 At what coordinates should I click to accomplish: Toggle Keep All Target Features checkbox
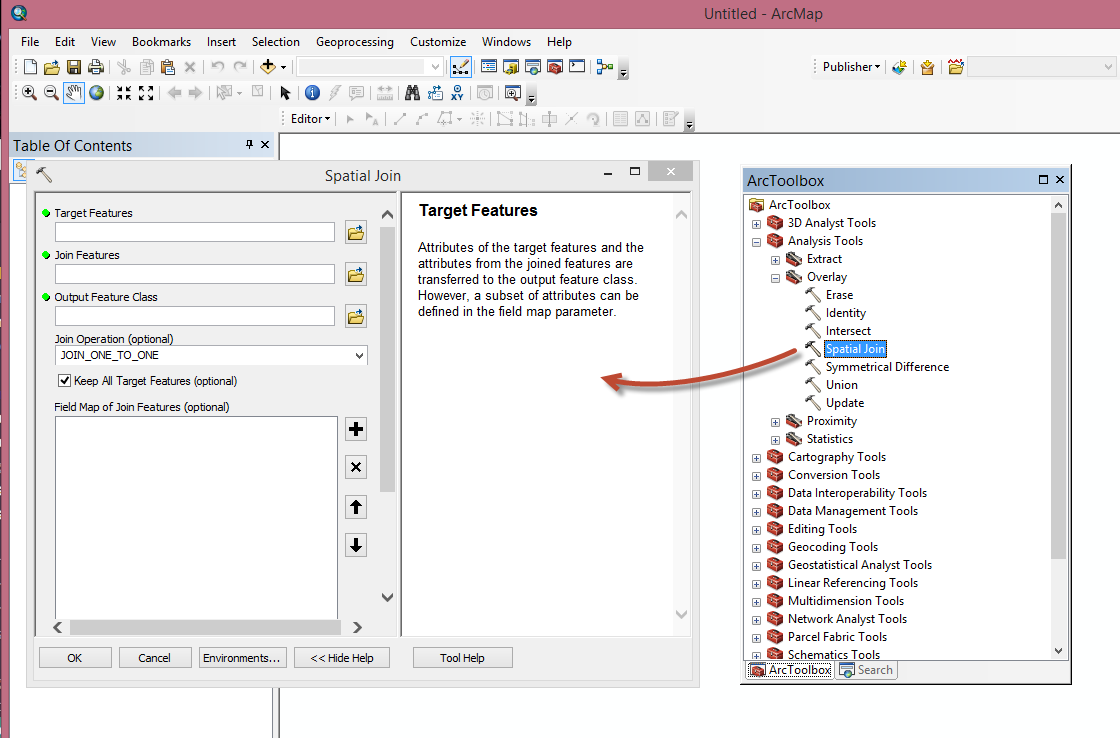click(x=64, y=381)
